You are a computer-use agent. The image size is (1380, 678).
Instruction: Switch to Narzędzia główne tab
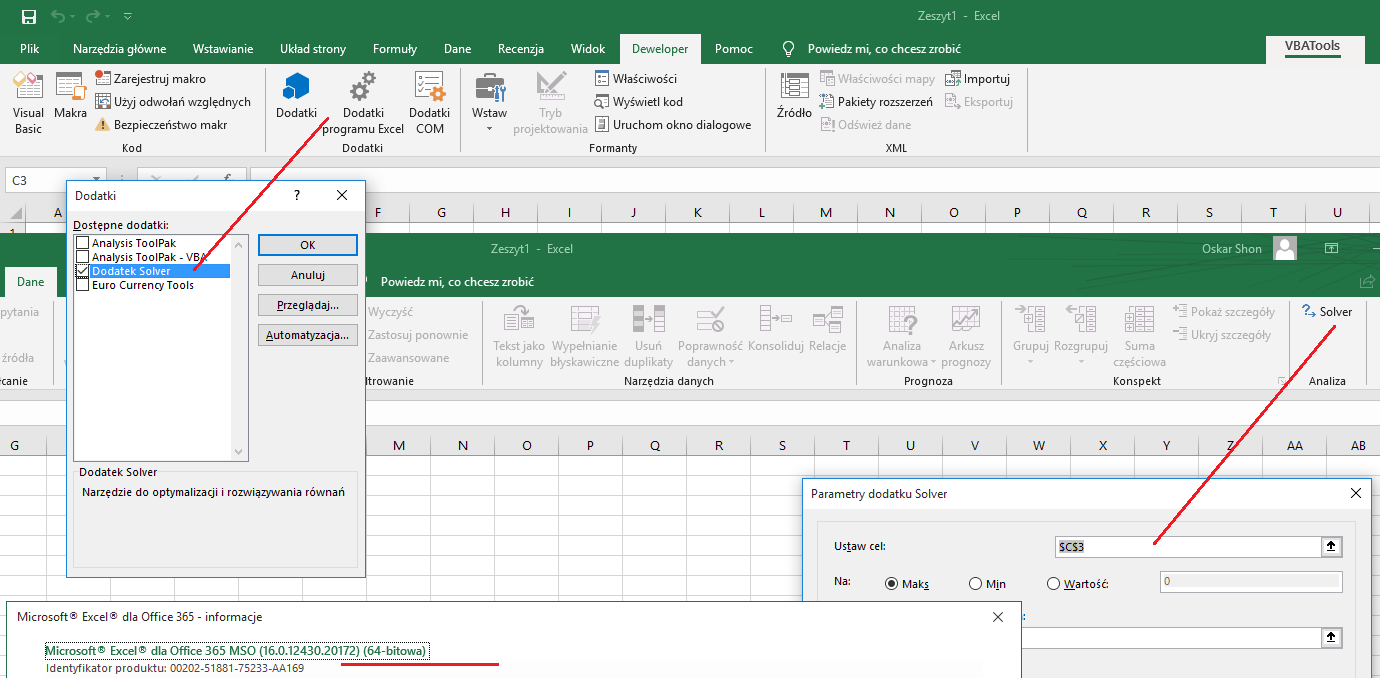(120, 49)
